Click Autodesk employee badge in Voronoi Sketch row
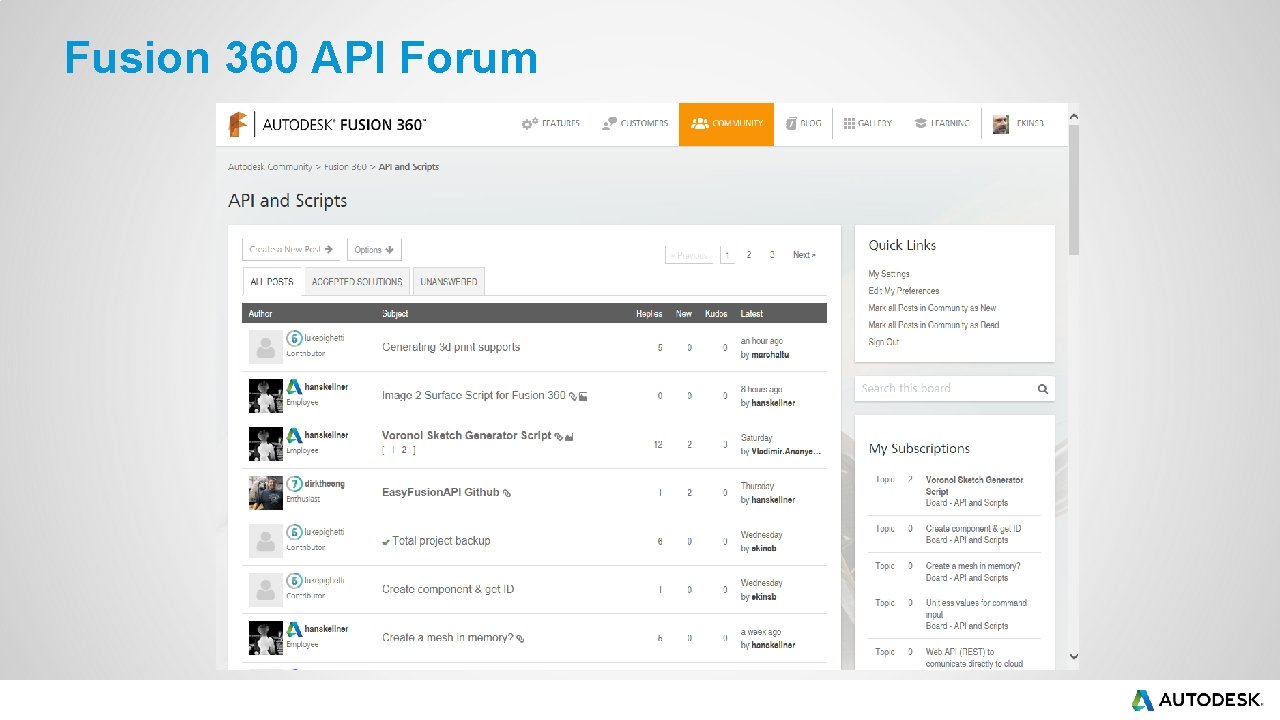Viewport: 1280px width, 720px height. coord(294,436)
